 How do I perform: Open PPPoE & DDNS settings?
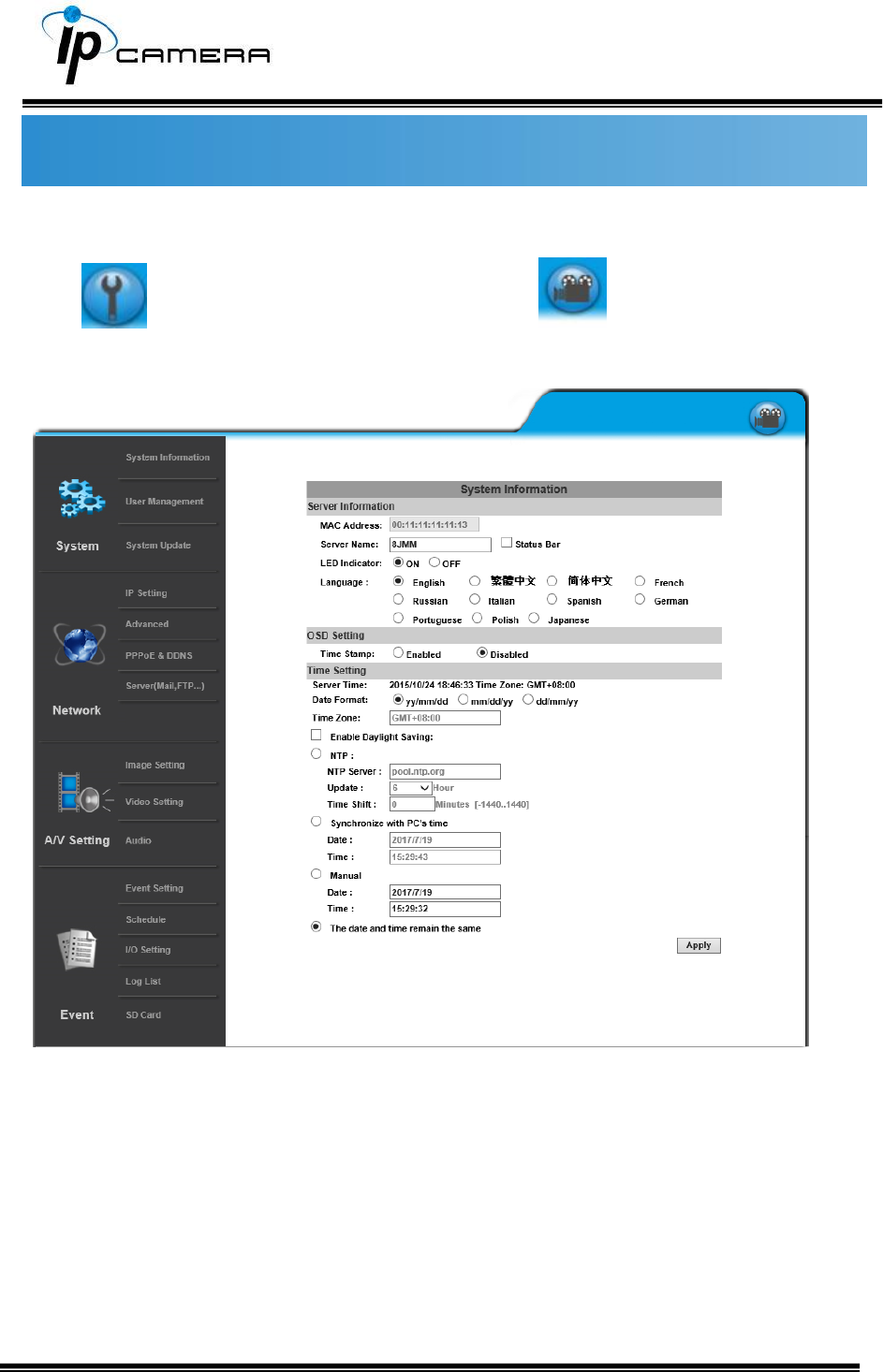pyautogui.click(x=159, y=656)
